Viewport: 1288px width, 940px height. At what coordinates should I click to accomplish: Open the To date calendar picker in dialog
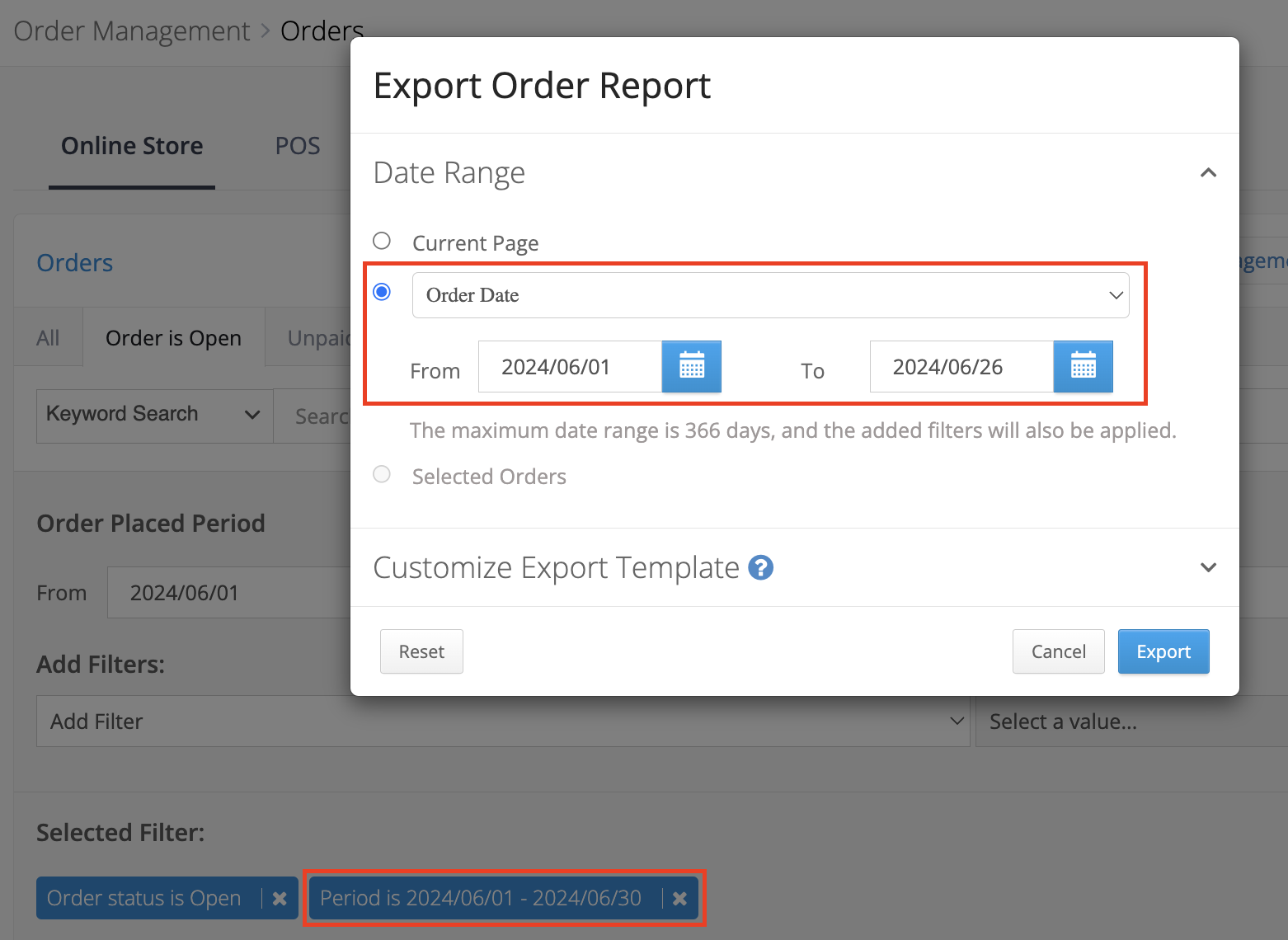pos(1083,366)
